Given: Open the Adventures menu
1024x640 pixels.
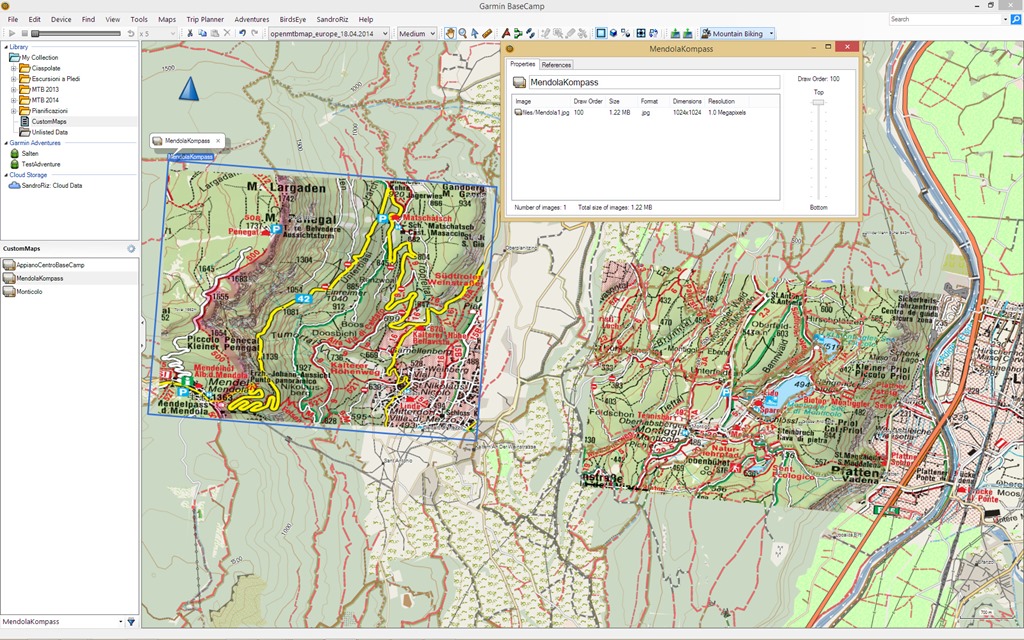Looking at the screenshot, I should [251, 20].
